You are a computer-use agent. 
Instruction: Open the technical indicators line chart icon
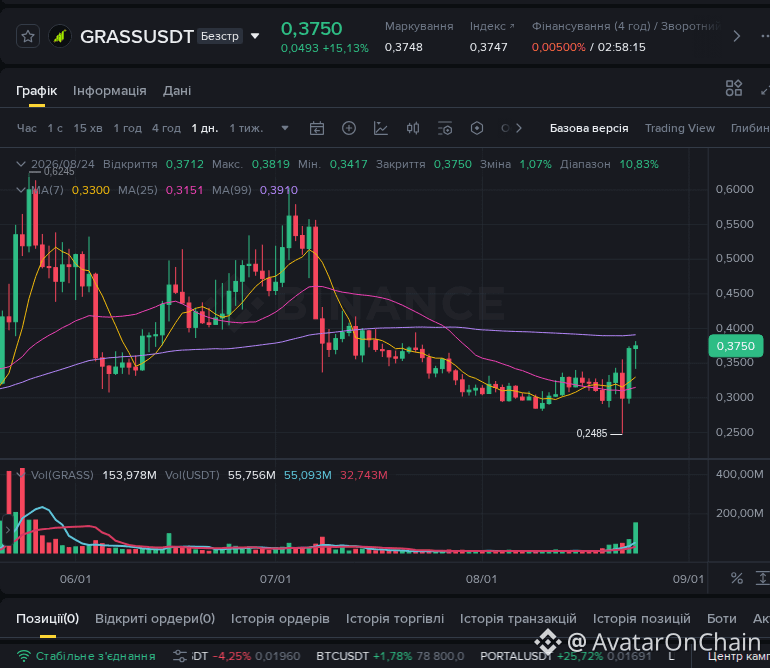coord(381,128)
